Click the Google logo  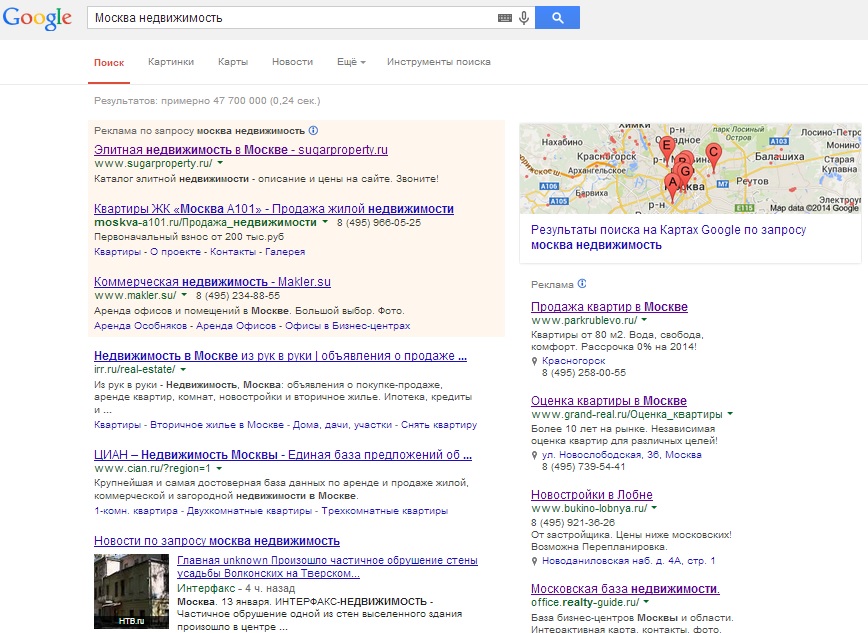tap(37, 18)
